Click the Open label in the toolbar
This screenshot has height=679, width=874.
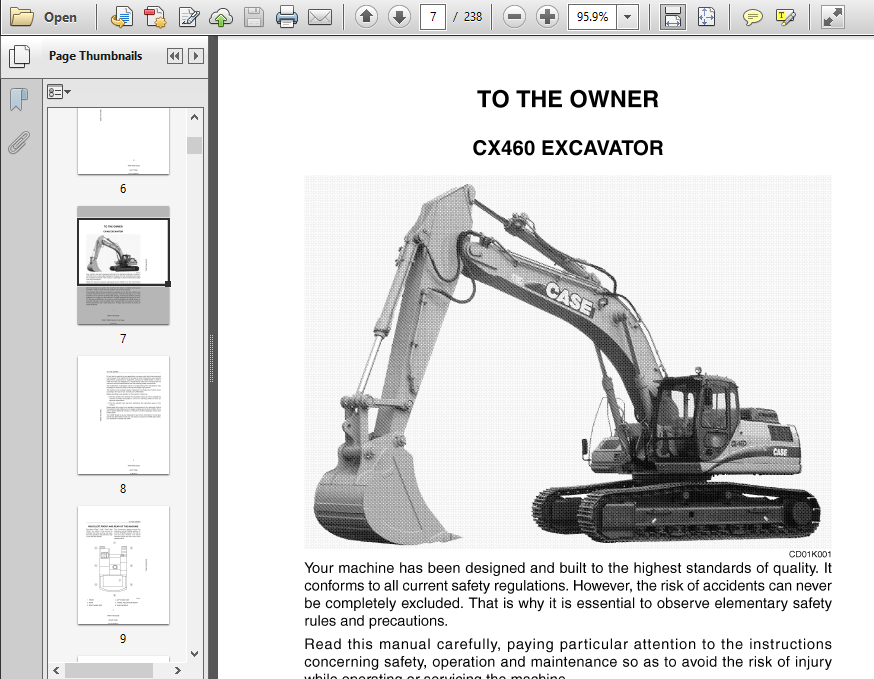[x=60, y=17]
